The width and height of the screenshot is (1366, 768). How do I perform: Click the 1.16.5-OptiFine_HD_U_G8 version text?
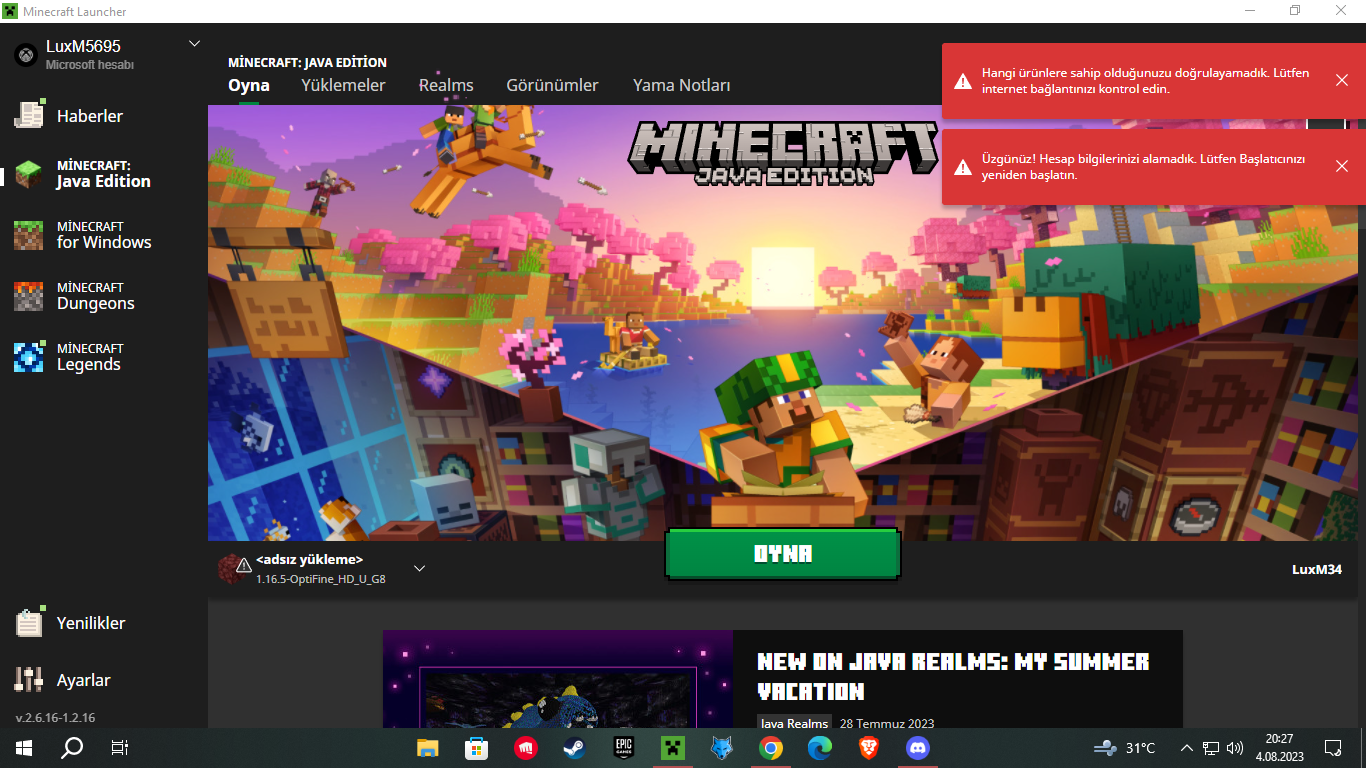(x=321, y=579)
